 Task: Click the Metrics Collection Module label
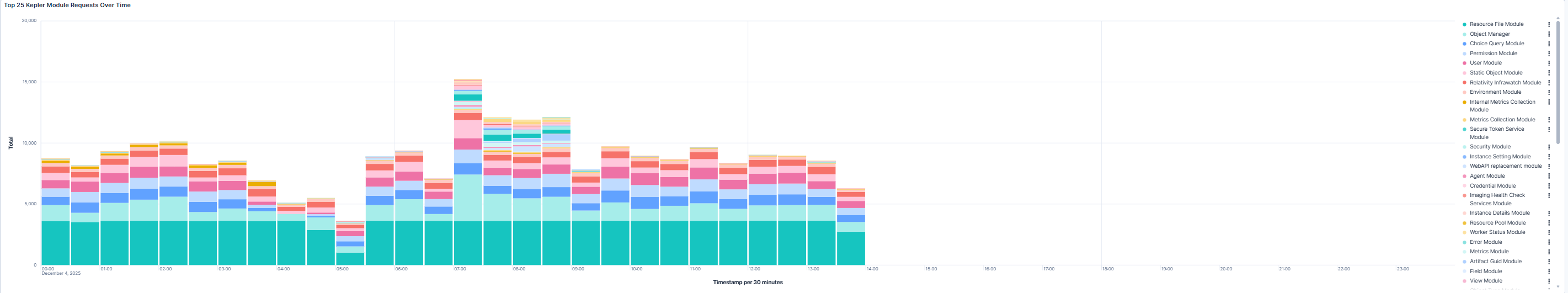click(1502, 120)
